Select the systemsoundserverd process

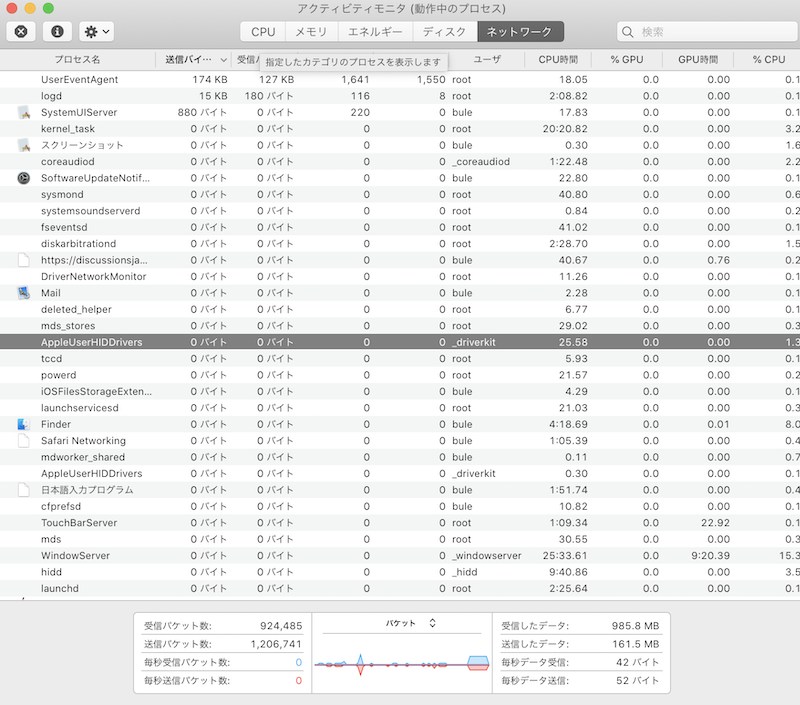pyautogui.click(x=400, y=211)
